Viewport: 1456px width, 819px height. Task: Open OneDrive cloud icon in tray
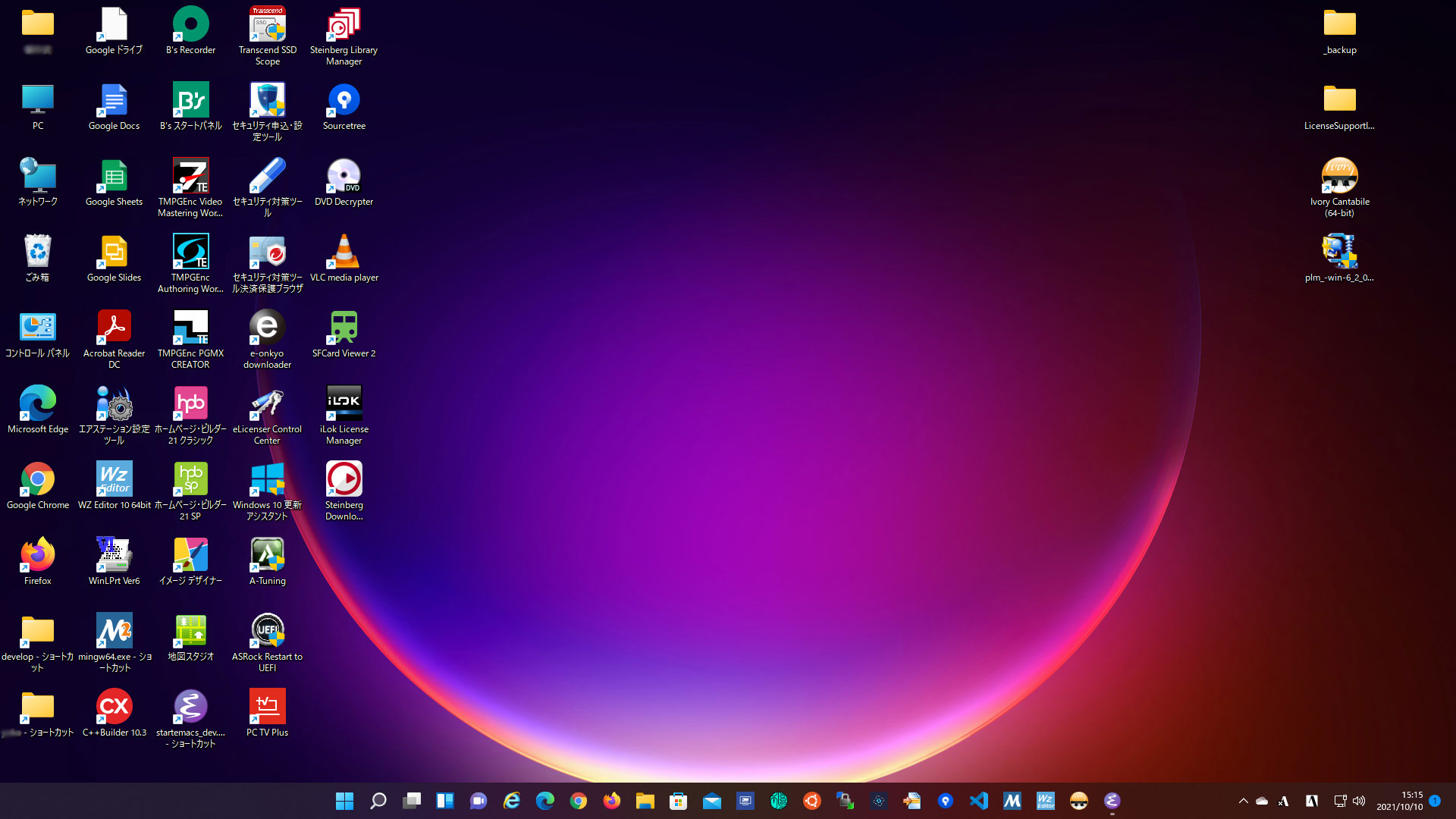coord(1262,801)
